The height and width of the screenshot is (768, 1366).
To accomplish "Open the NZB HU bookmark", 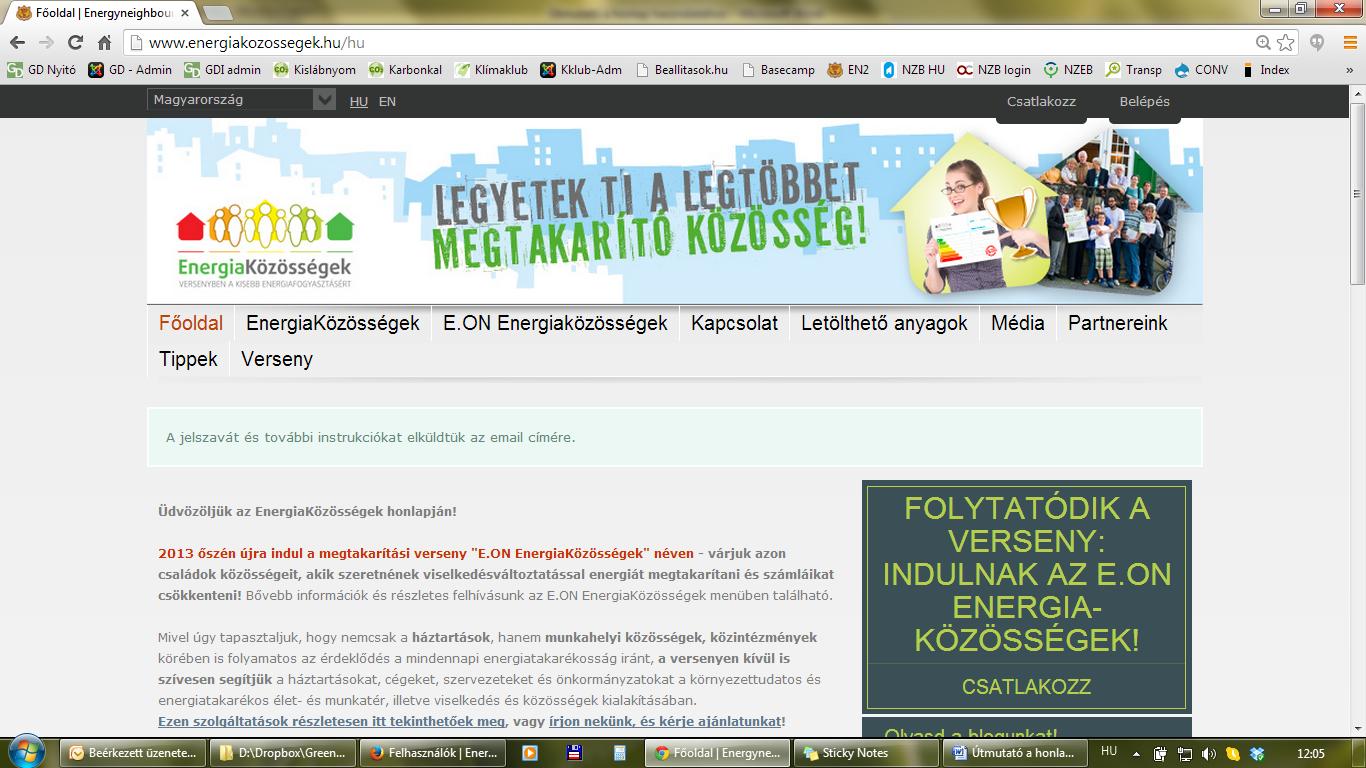I will pyautogui.click(x=912, y=70).
